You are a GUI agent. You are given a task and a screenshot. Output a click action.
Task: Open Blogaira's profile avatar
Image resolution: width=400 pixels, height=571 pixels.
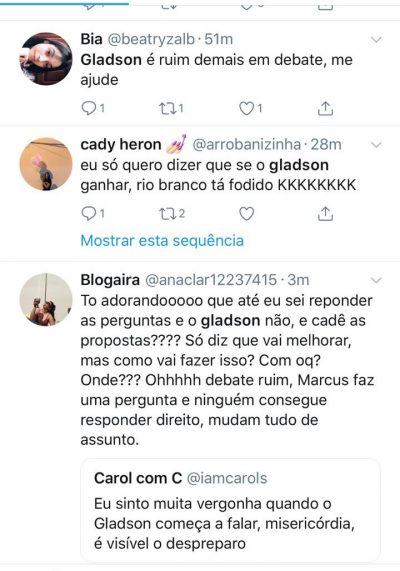pyautogui.click(x=46, y=299)
